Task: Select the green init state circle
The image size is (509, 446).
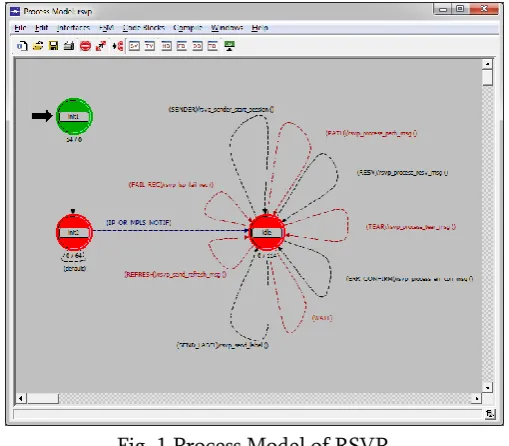Action: pyautogui.click(x=74, y=116)
